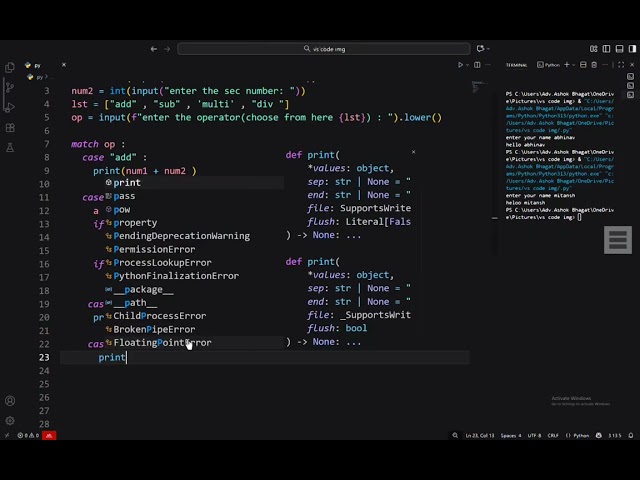Open the Testing flask view

[x=10, y=148]
